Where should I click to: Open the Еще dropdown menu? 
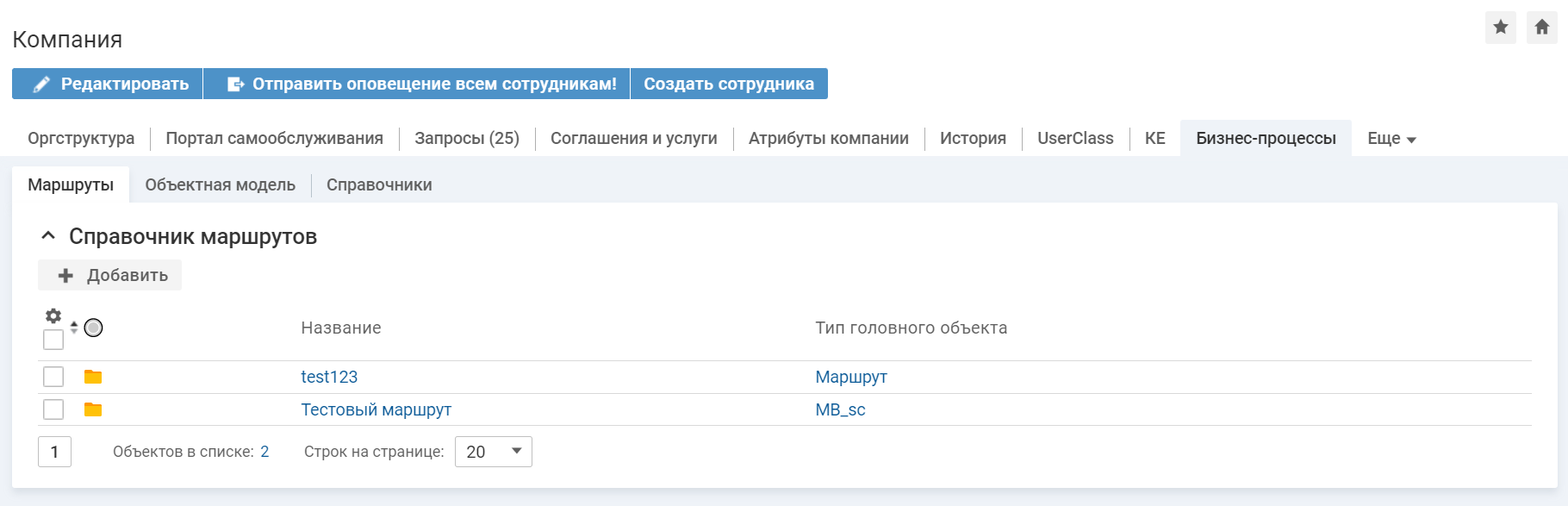[x=1391, y=139]
